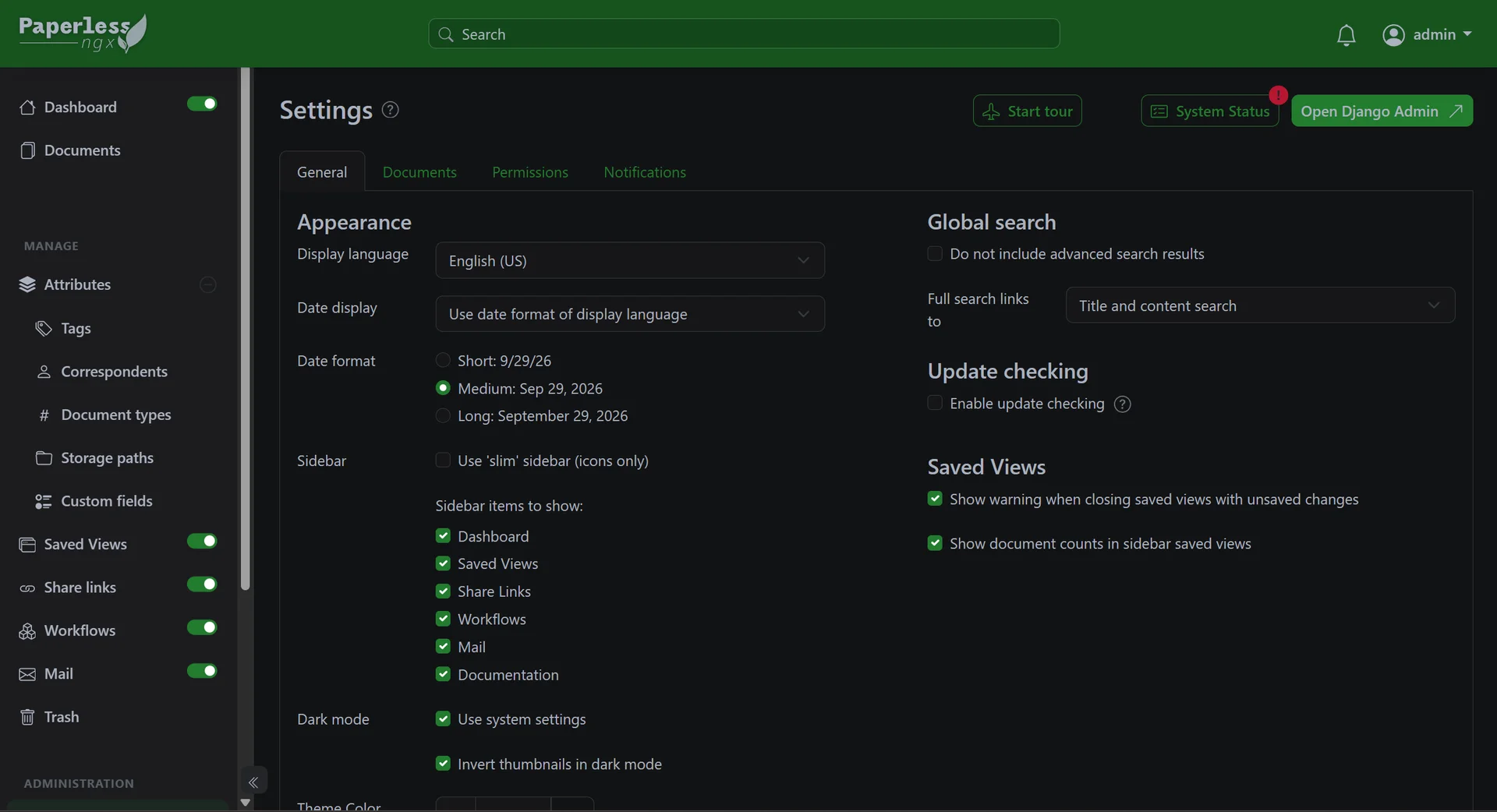
Task: Open the System Status button
Action: coord(1210,111)
